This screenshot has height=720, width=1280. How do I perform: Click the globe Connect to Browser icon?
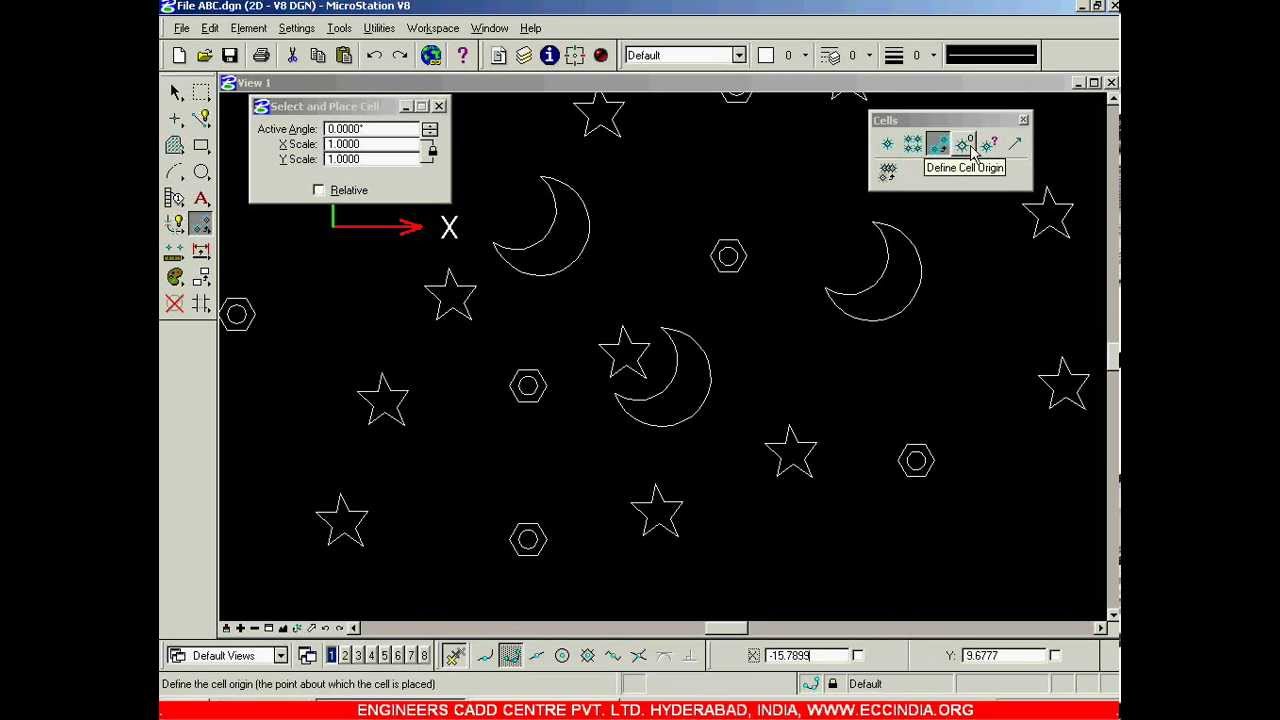(431, 55)
